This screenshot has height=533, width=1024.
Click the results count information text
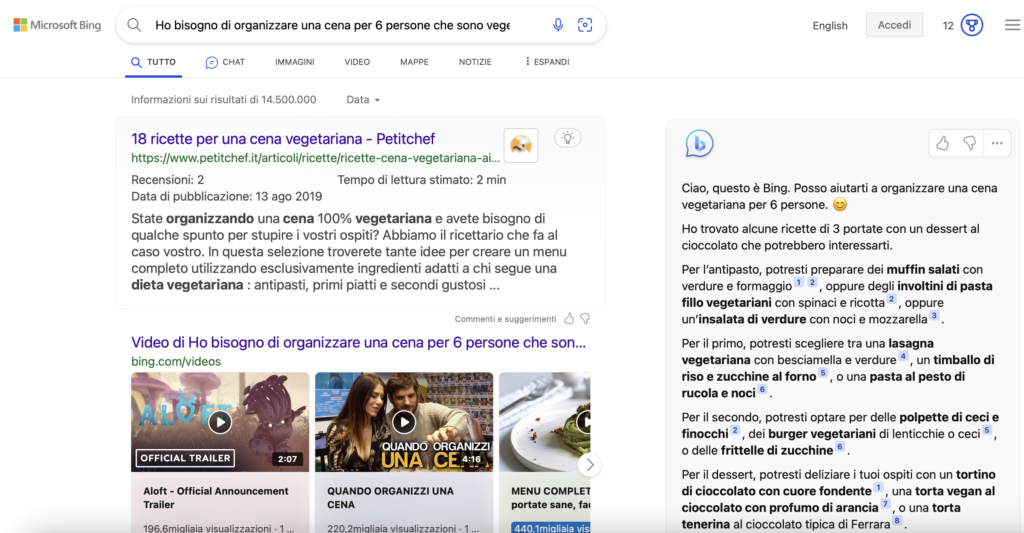click(x=223, y=99)
